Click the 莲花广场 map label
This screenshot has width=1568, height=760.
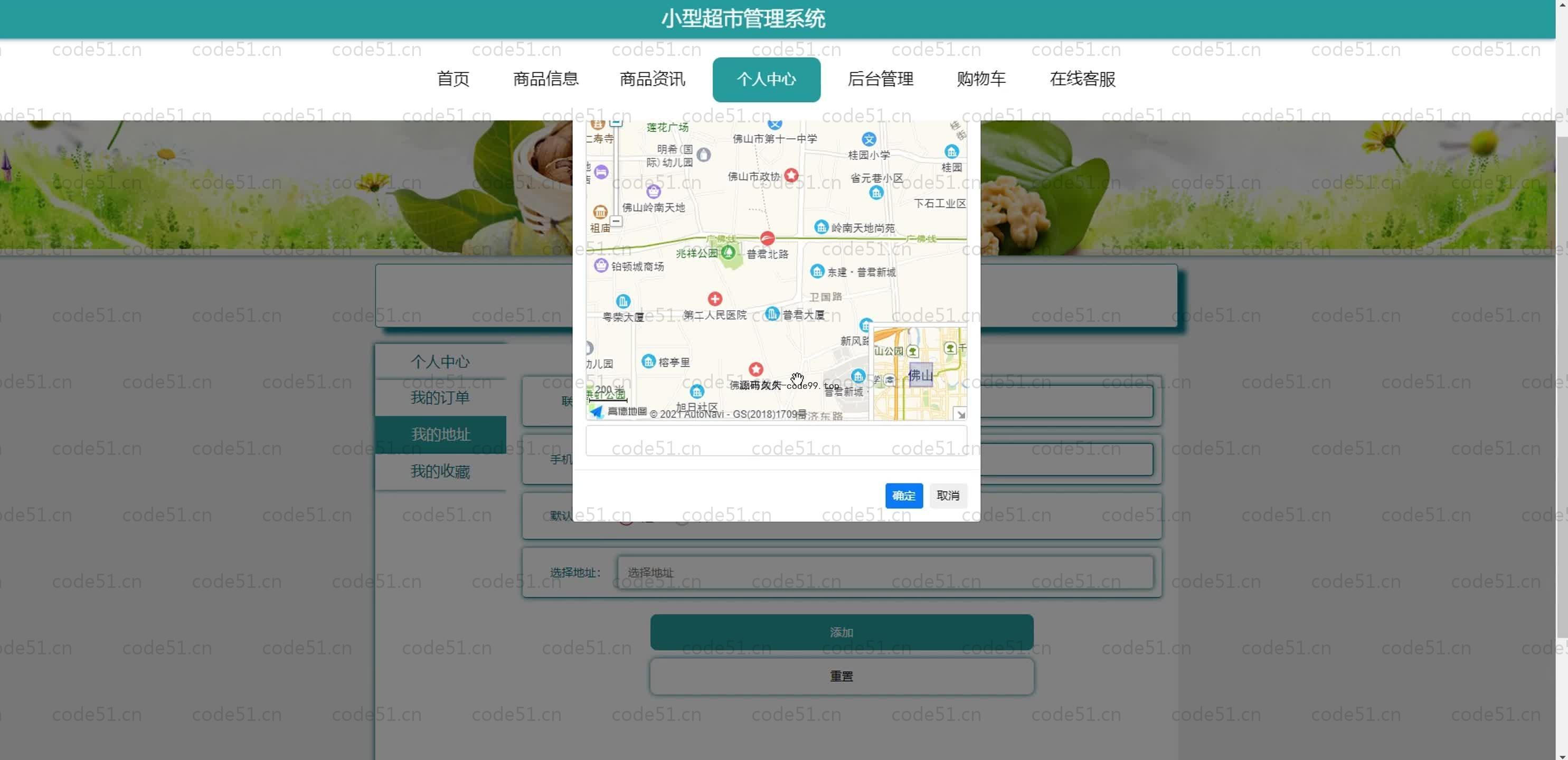(x=667, y=127)
